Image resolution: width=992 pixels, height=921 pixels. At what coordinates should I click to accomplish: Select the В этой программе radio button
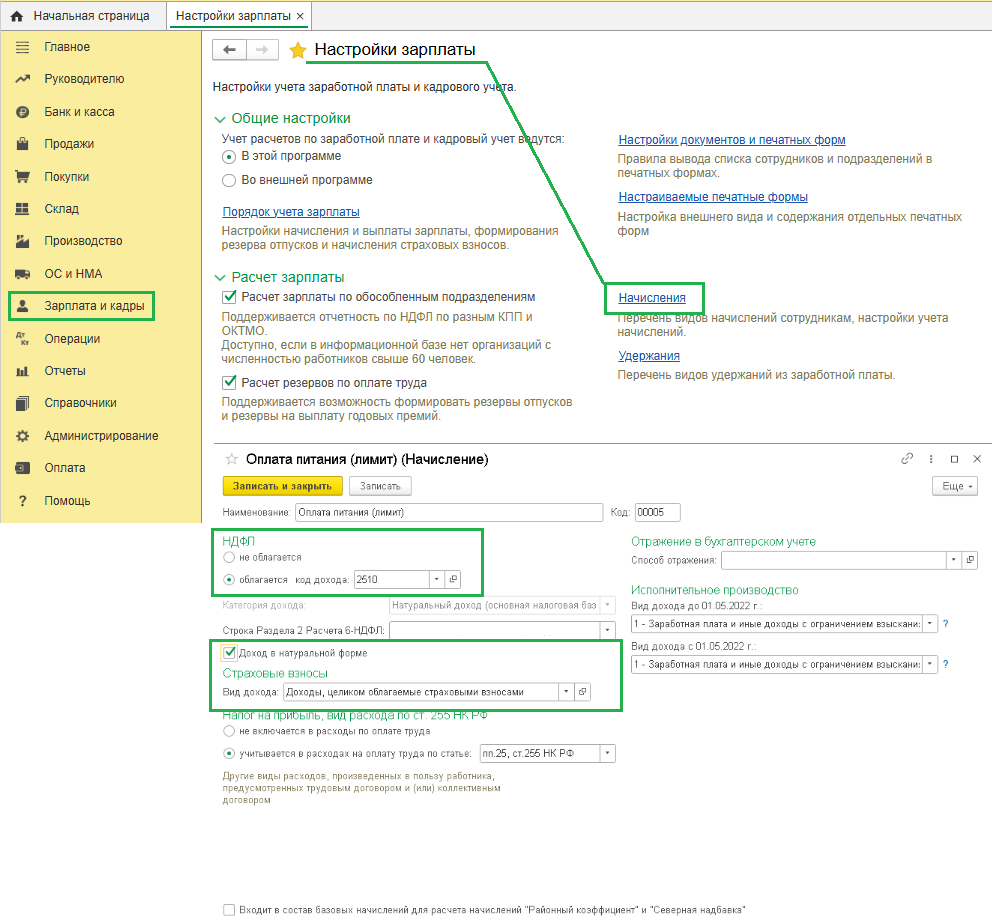(x=229, y=157)
